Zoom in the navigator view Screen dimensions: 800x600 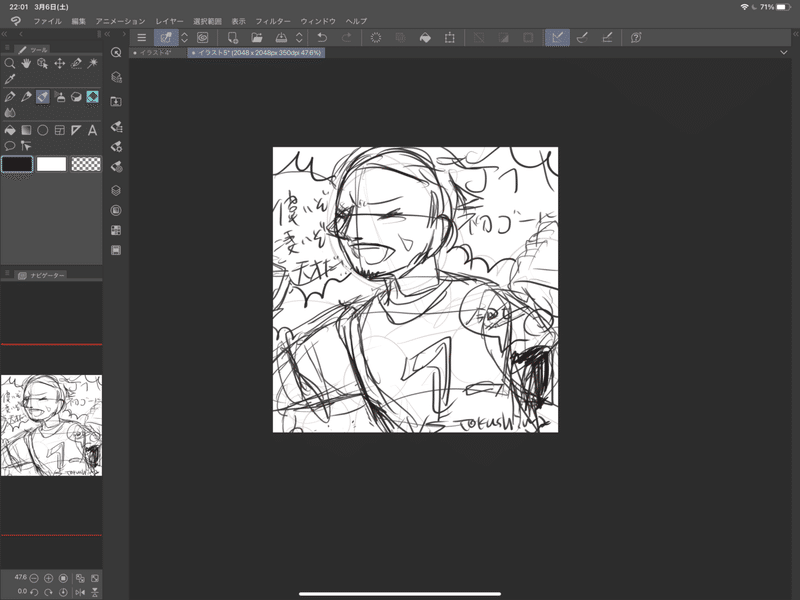[48, 578]
